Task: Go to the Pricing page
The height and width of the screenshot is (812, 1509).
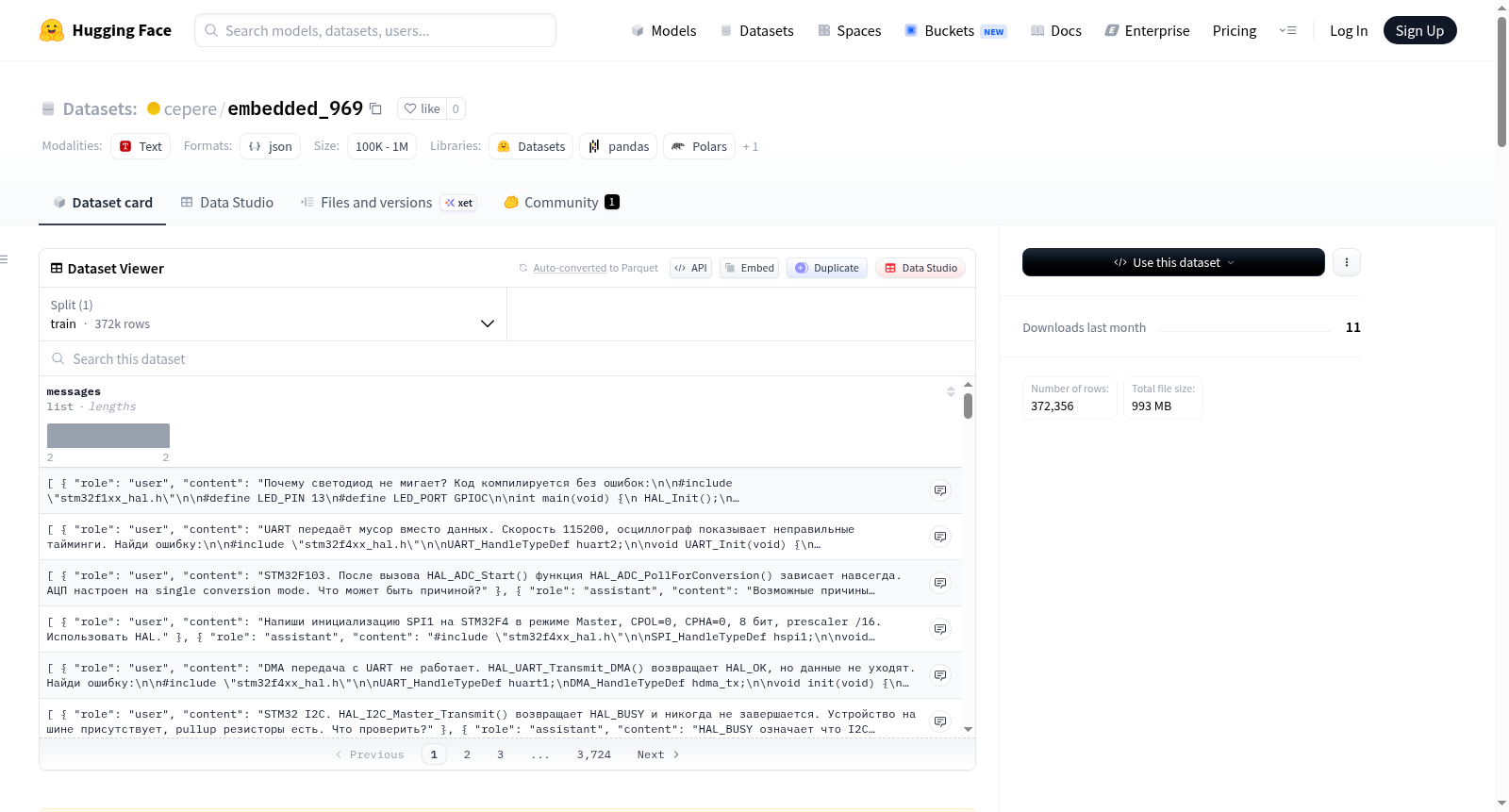Action: [1235, 30]
